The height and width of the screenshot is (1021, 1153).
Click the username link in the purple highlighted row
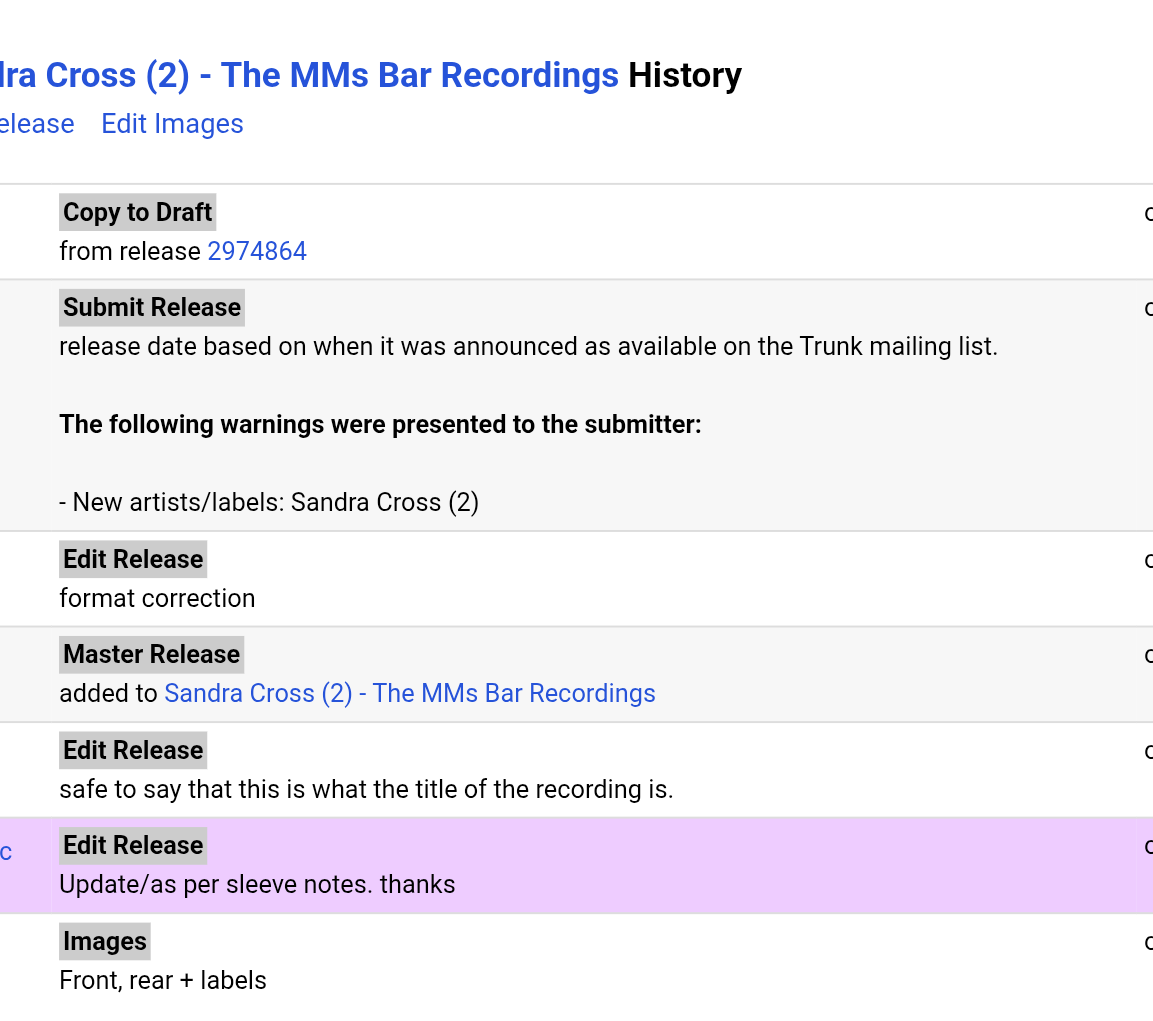[x=6, y=852]
